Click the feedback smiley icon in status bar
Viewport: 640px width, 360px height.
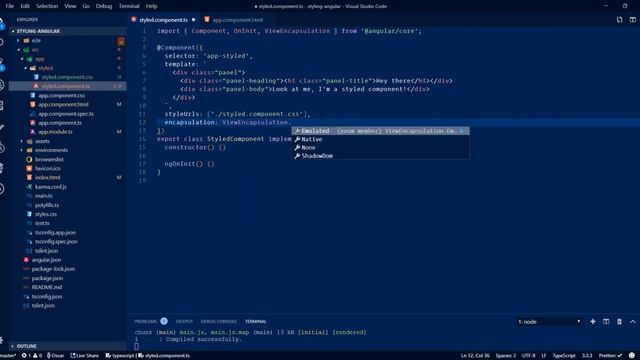point(632,356)
